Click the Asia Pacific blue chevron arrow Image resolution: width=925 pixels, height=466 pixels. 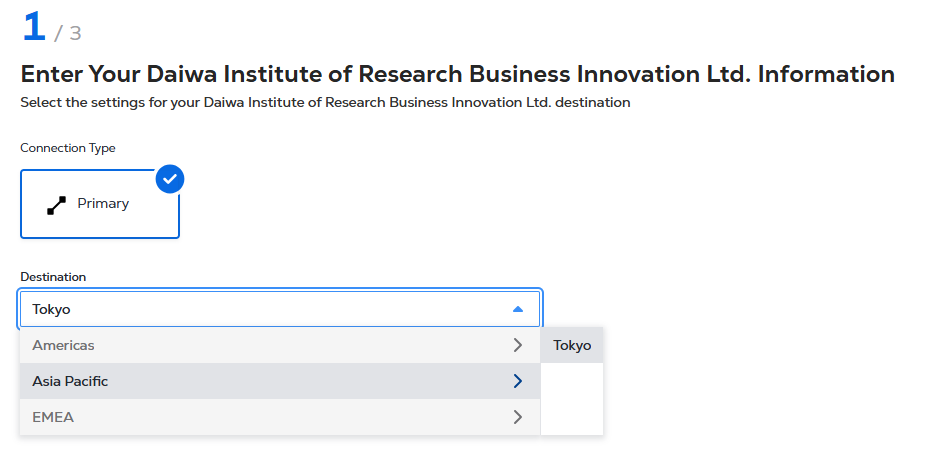coord(517,381)
